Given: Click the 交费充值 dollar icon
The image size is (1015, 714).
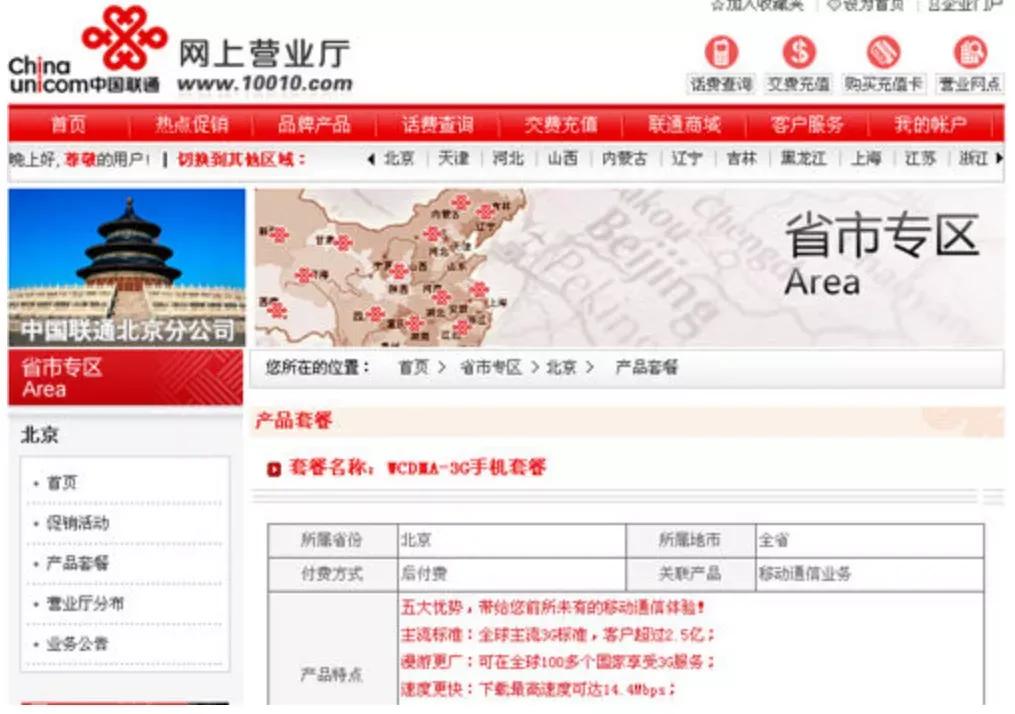Looking at the screenshot, I should [x=799, y=52].
